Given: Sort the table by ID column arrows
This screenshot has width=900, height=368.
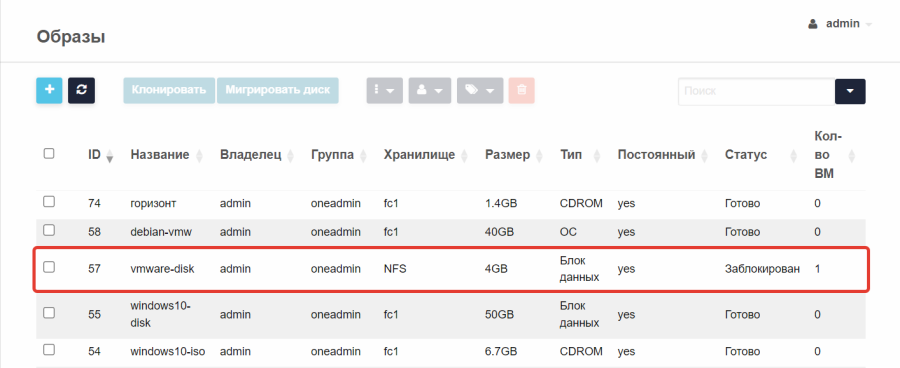Looking at the screenshot, I should tap(110, 156).
